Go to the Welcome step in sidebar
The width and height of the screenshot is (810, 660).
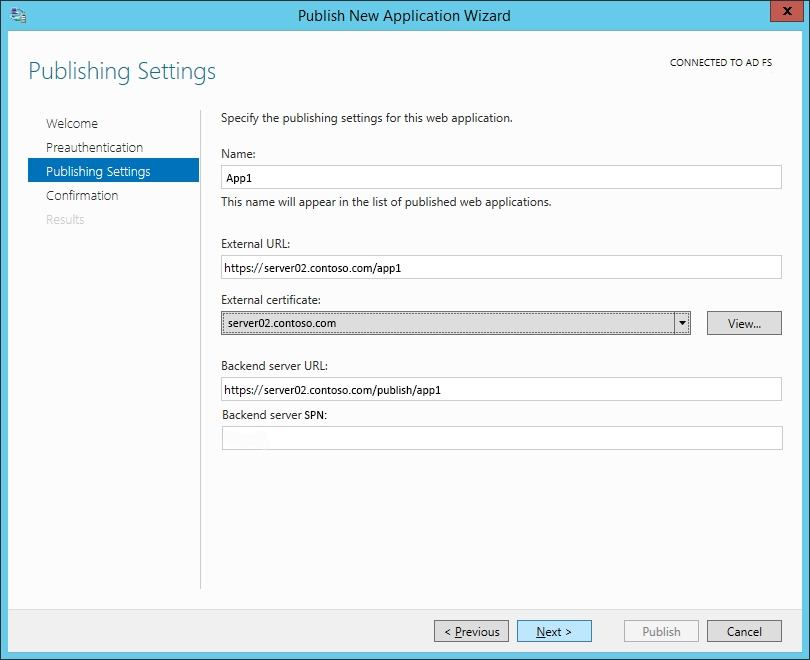(72, 124)
